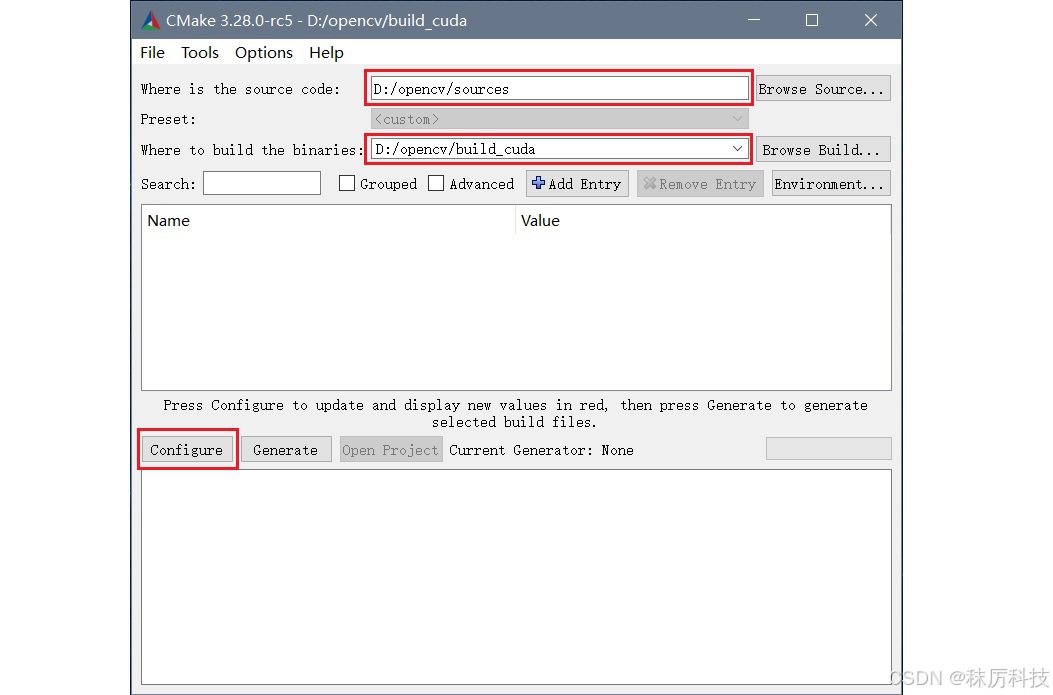Image resolution: width=1053 pixels, height=695 pixels.
Task: Click the Name column header
Action: [x=328, y=220]
